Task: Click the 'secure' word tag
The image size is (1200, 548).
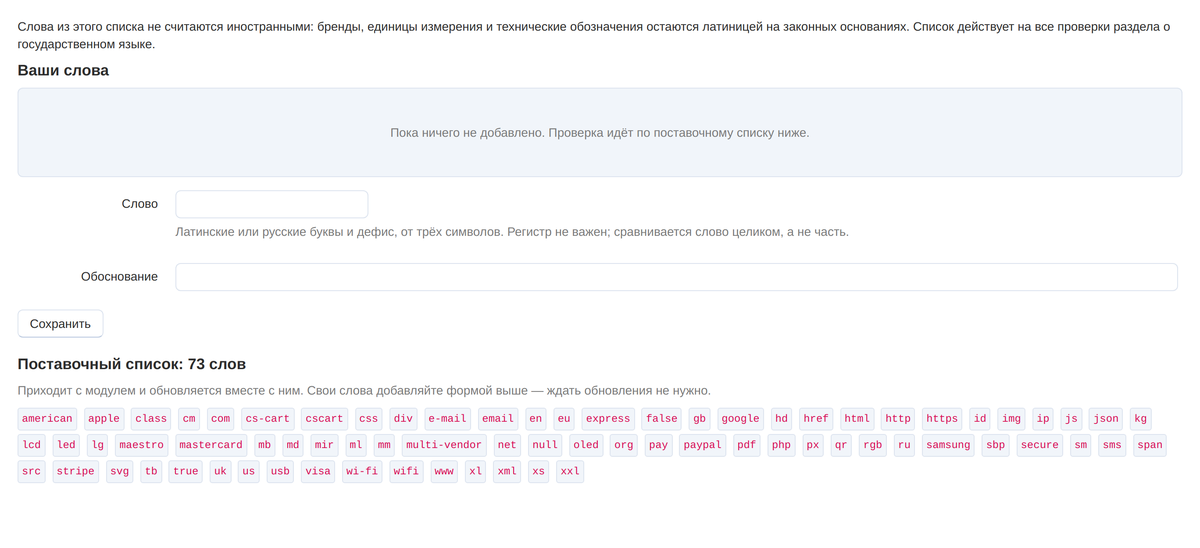Action: pos(1039,445)
